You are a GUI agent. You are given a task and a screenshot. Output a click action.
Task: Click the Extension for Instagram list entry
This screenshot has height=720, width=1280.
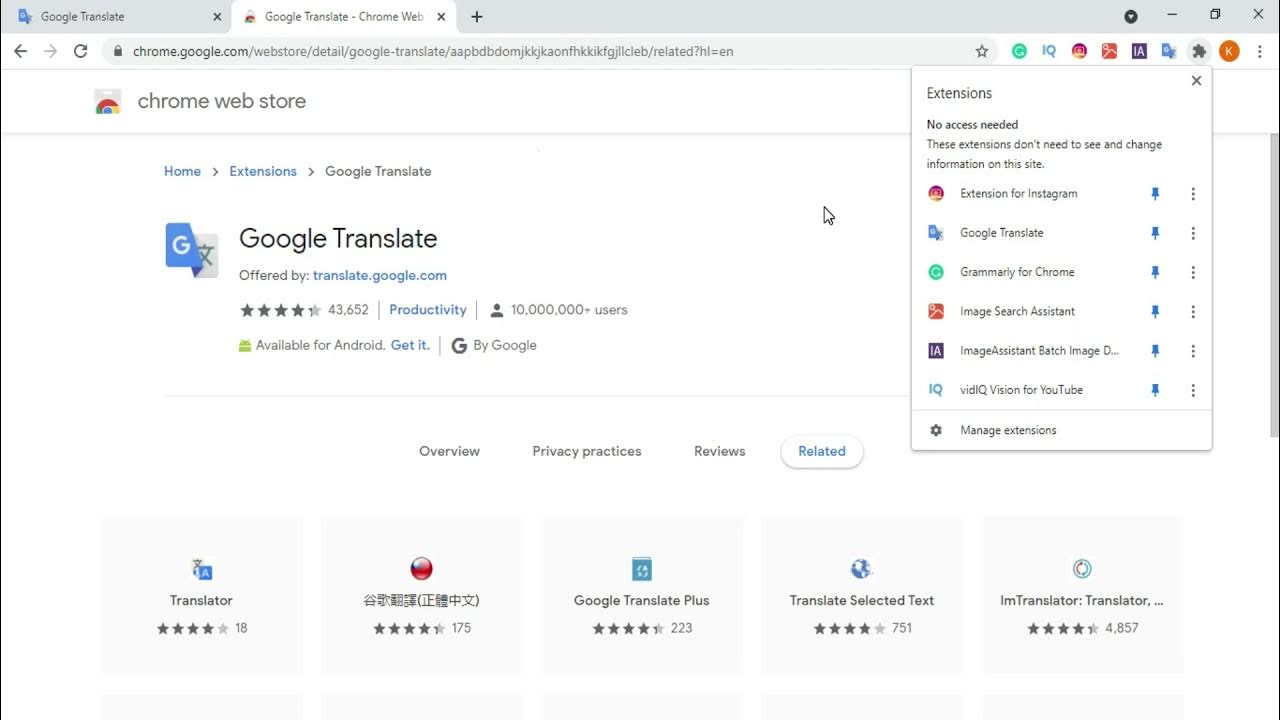1018,194
